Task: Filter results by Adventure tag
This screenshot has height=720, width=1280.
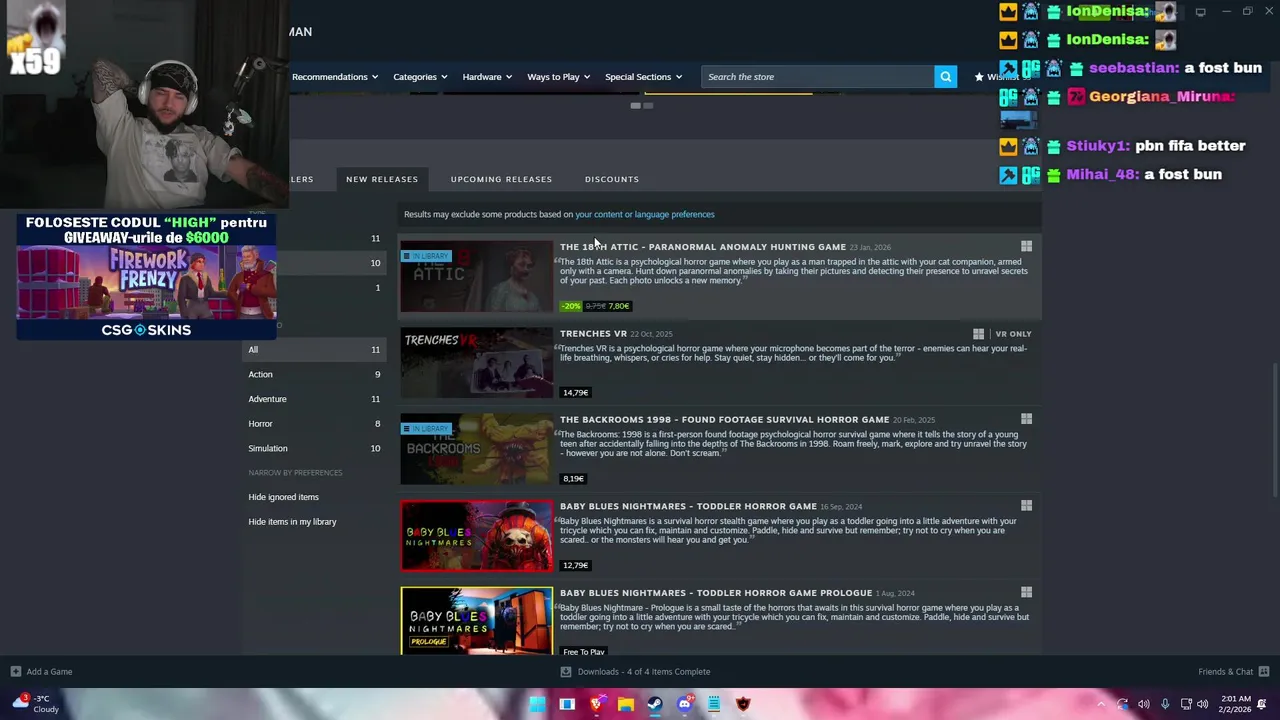Action: click(x=314, y=399)
